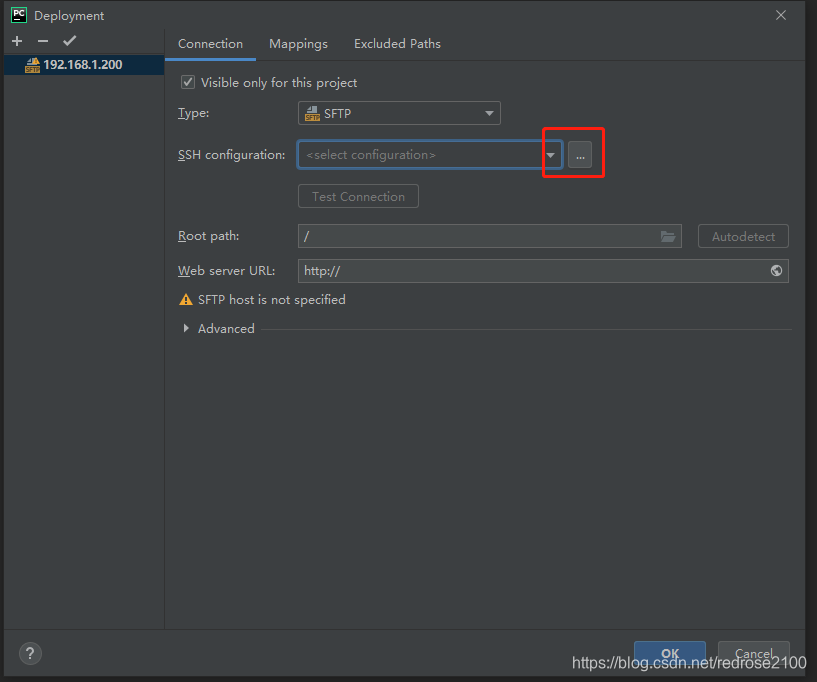
Task: Open the Connection tab
Action: coord(211,44)
